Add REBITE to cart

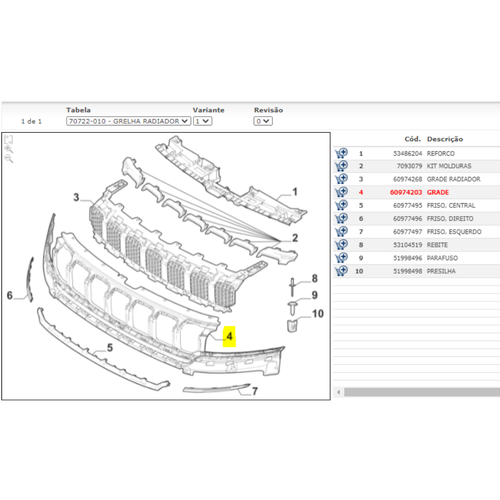[341, 244]
